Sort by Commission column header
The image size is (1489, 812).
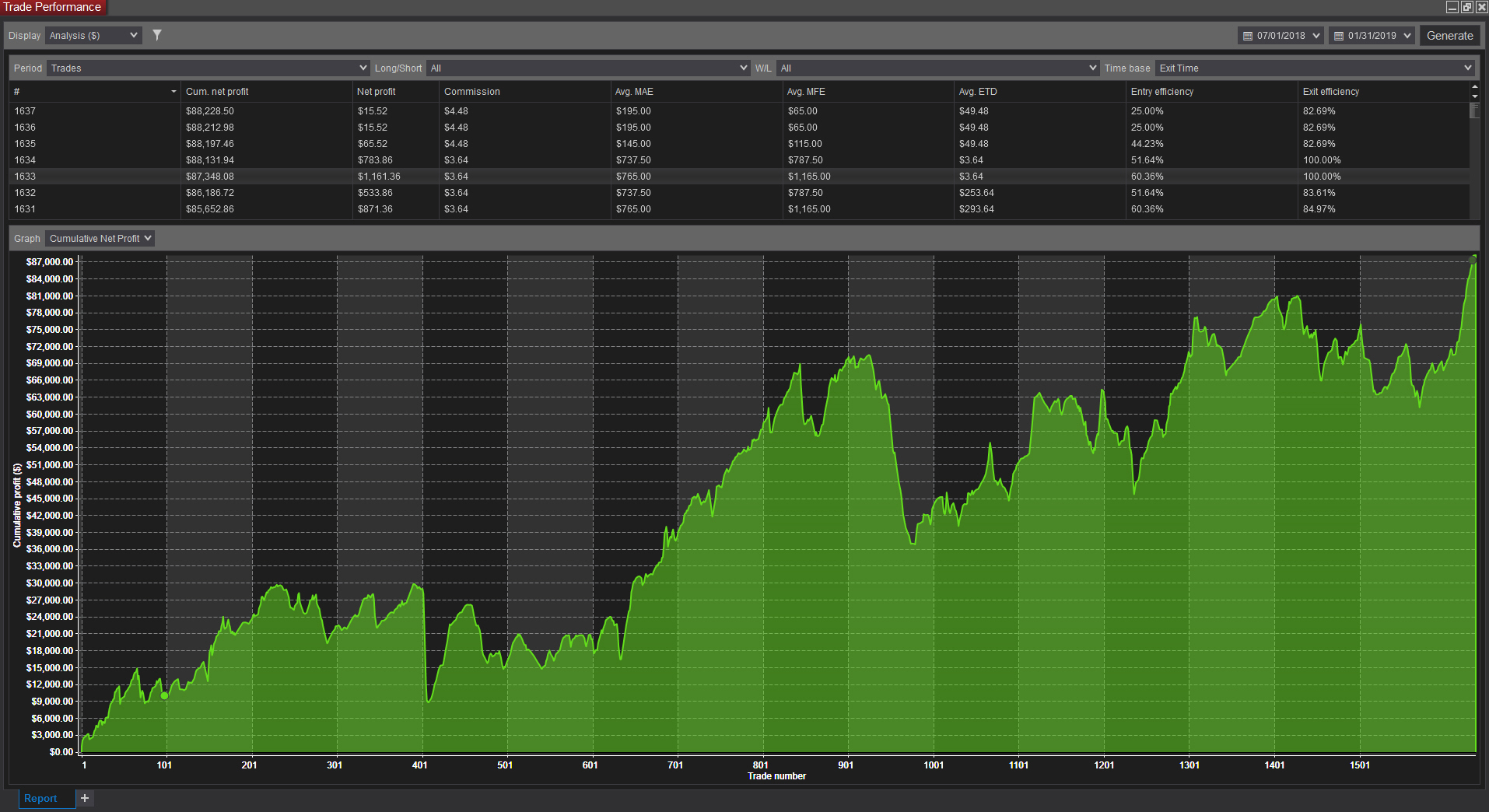tap(524, 92)
